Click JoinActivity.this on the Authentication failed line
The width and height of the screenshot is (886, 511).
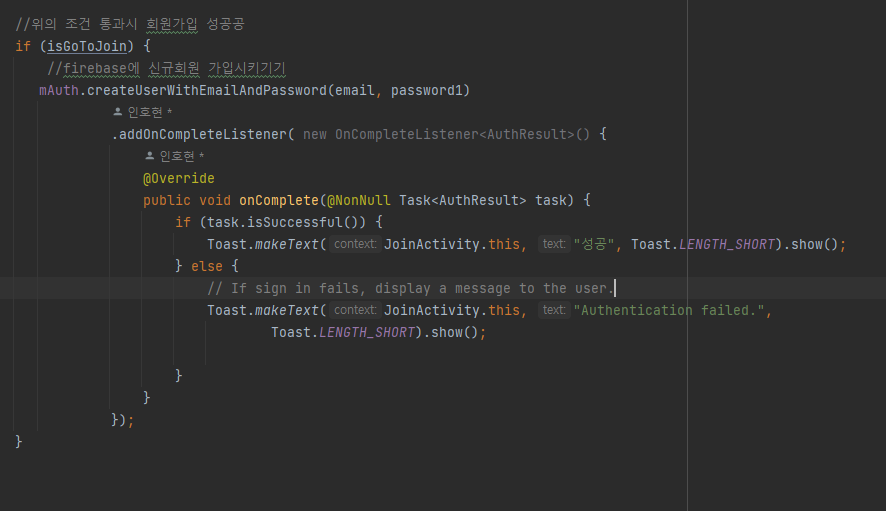tap(452, 310)
